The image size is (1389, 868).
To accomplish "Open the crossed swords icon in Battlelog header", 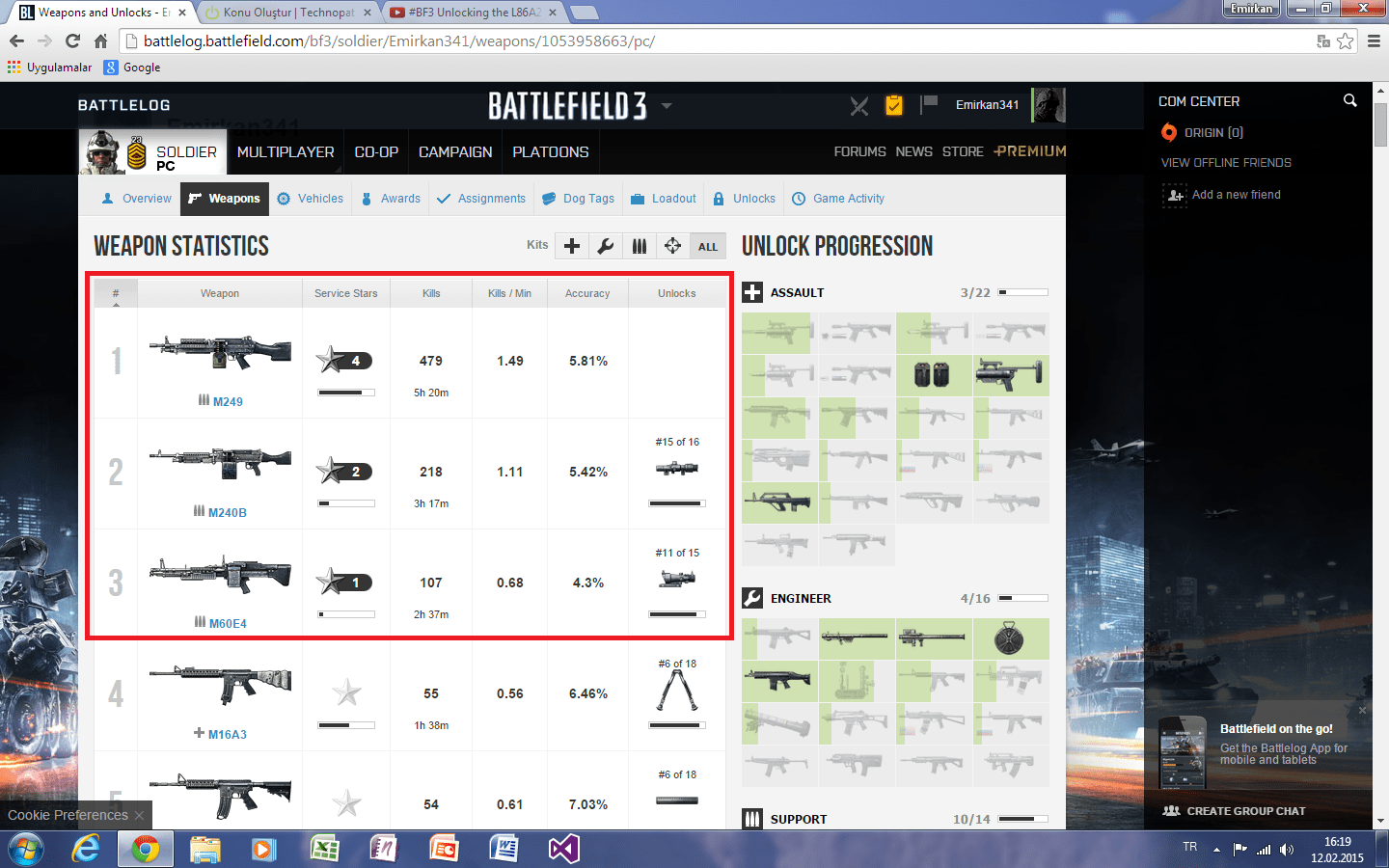I will pos(858,105).
